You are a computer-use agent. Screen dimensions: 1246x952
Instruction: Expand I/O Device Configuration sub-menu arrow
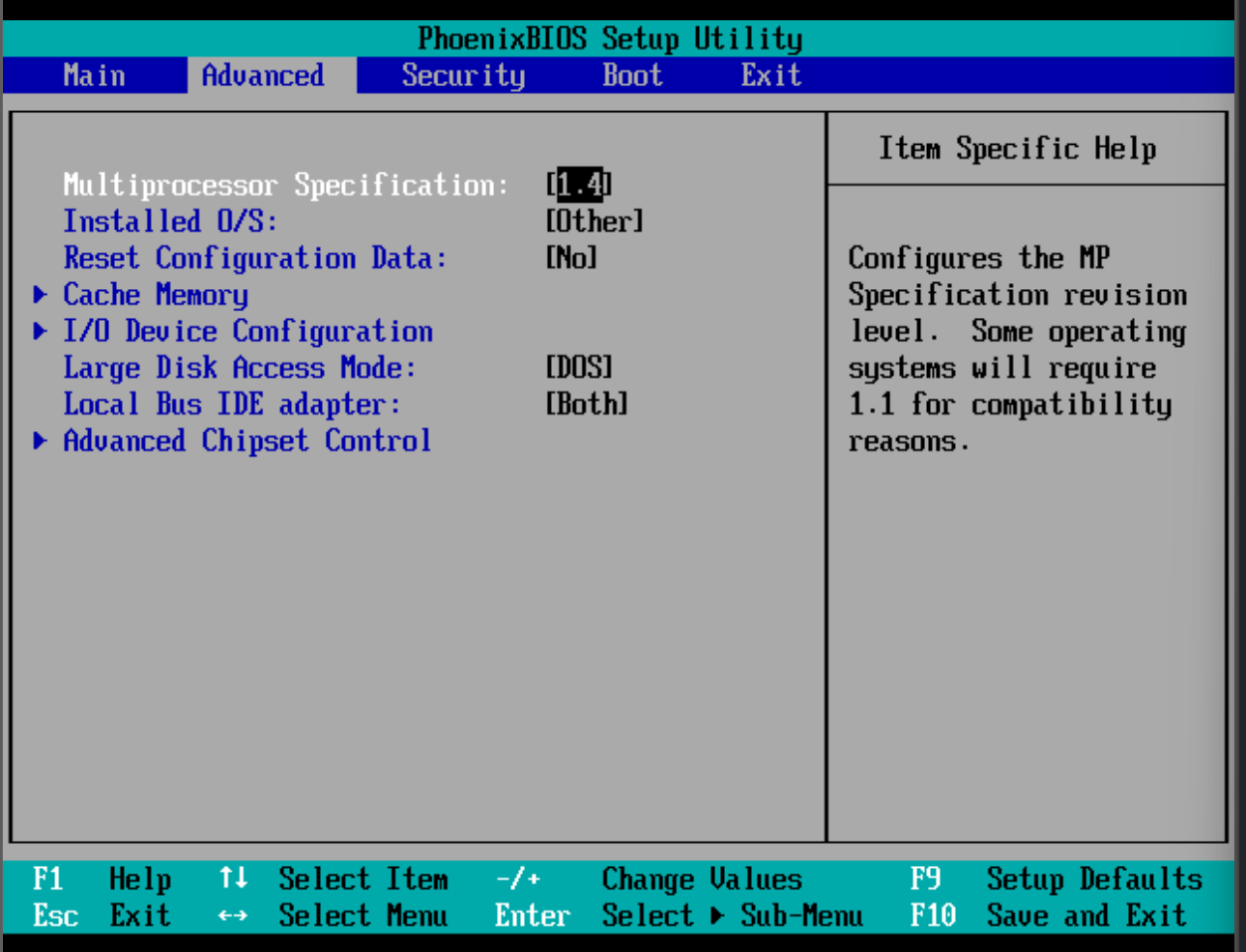click(41, 331)
